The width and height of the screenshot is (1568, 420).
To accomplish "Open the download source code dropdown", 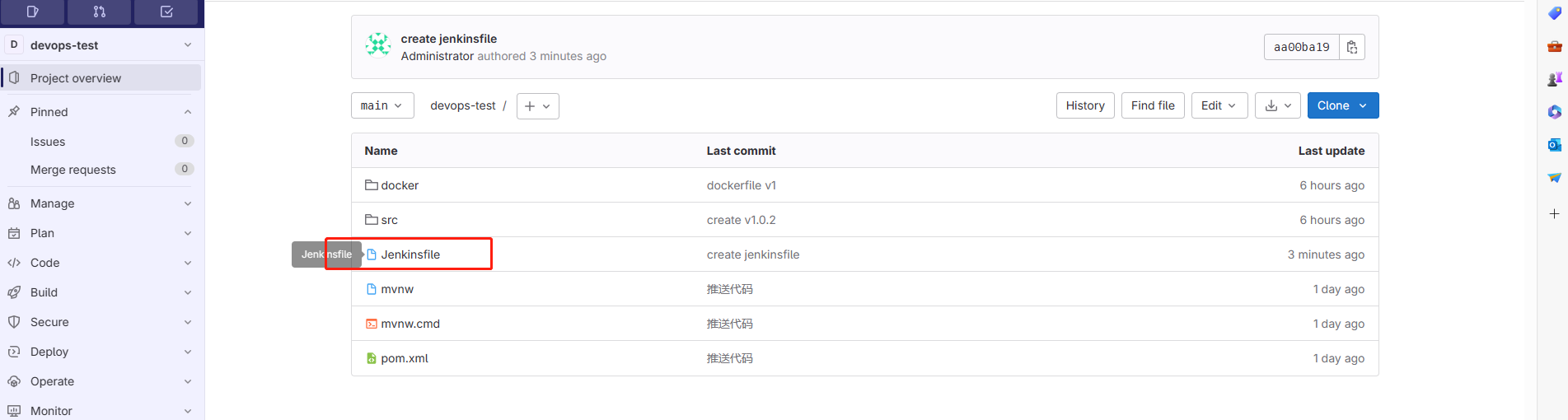I will [1277, 105].
